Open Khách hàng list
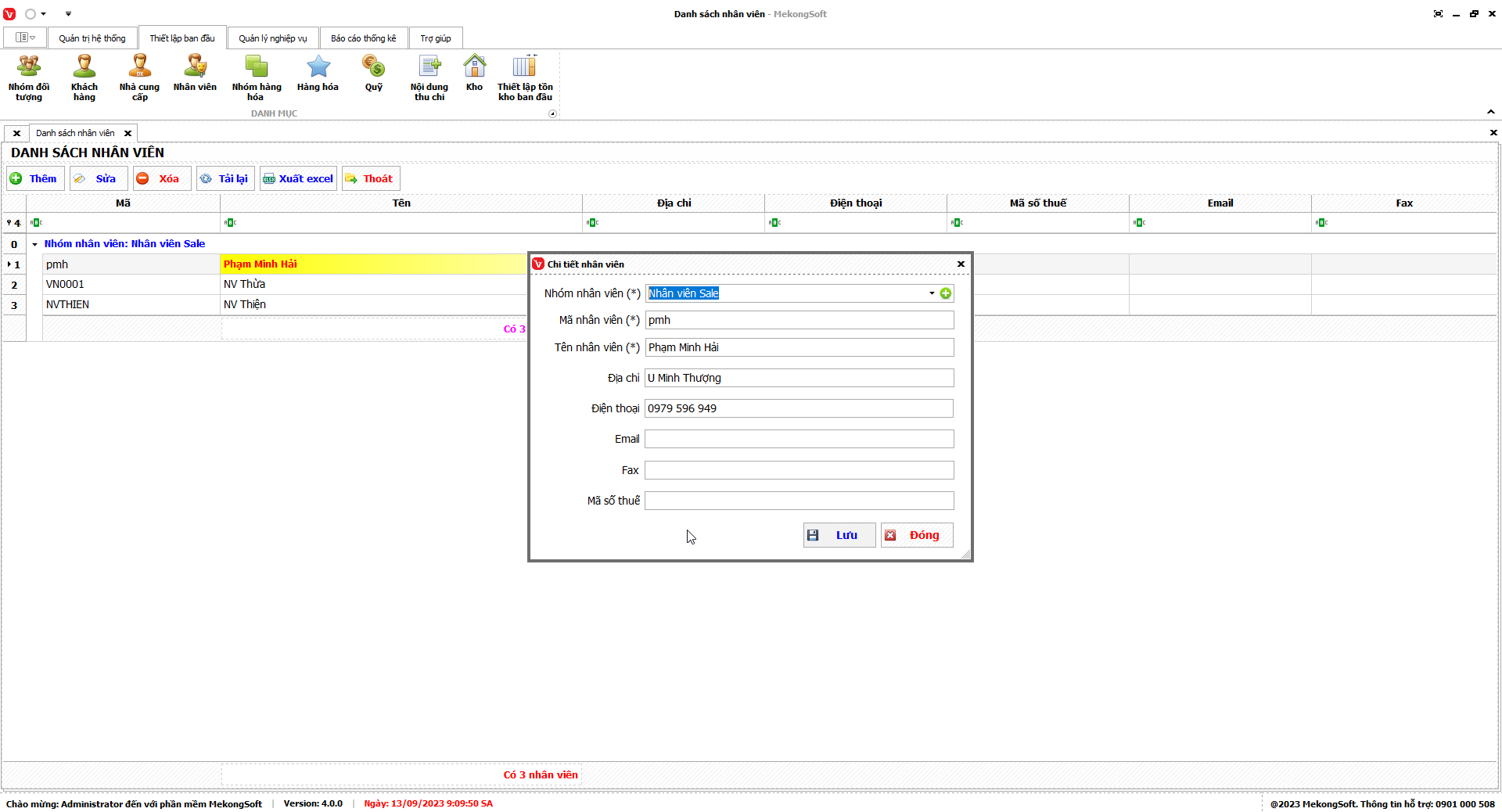The height and width of the screenshot is (812, 1502). point(84,77)
